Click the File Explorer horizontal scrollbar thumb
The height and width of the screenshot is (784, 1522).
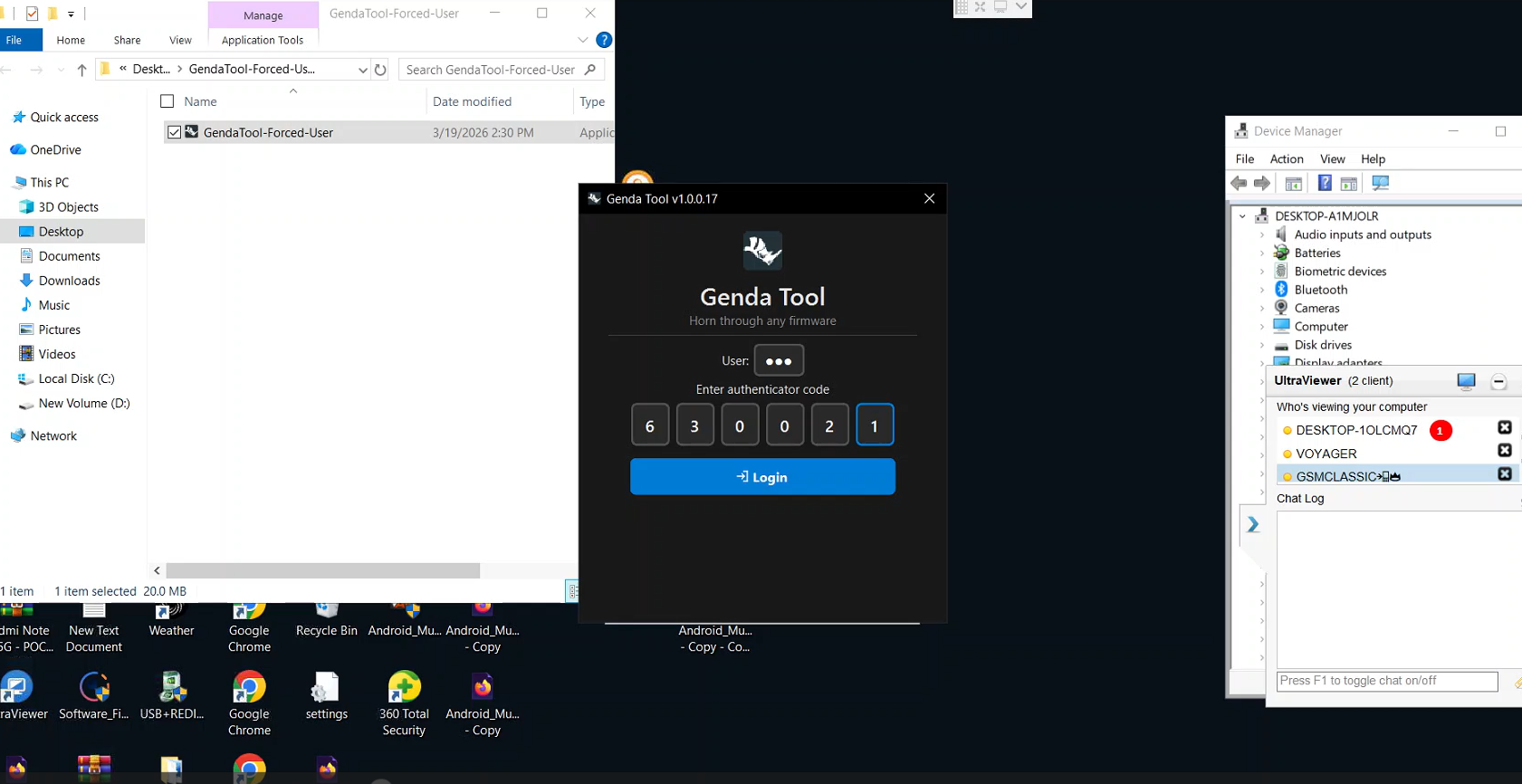point(323,570)
